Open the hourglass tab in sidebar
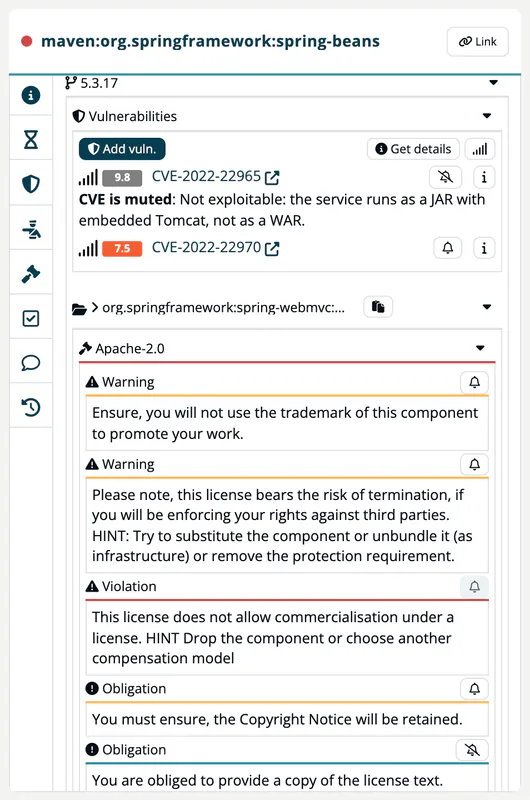The height and width of the screenshot is (800, 530). pos(31,139)
